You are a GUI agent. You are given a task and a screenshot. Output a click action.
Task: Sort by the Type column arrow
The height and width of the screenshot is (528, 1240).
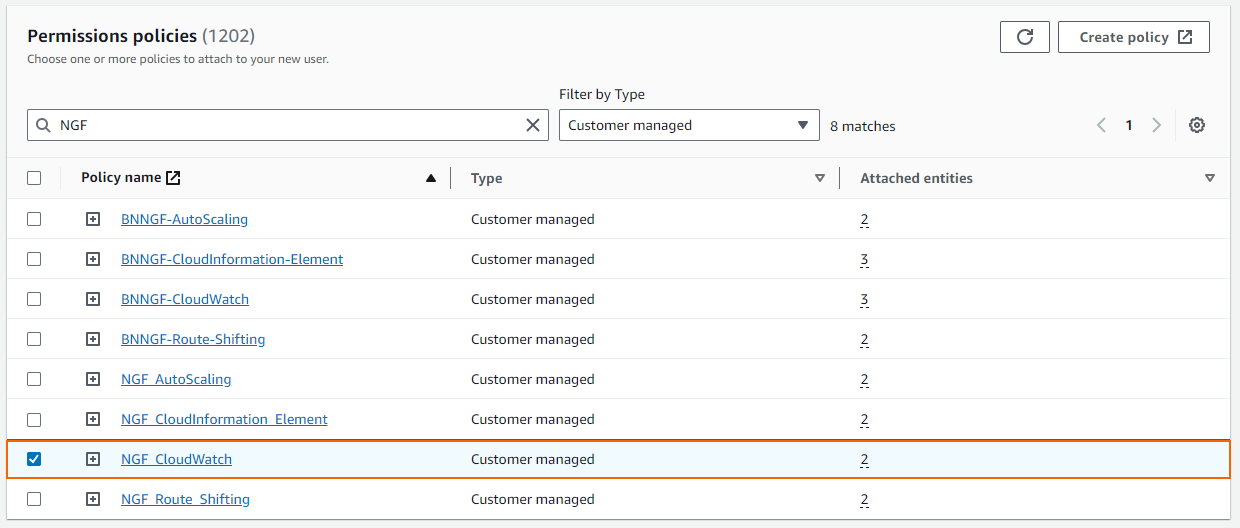click(x=820, y=178)
